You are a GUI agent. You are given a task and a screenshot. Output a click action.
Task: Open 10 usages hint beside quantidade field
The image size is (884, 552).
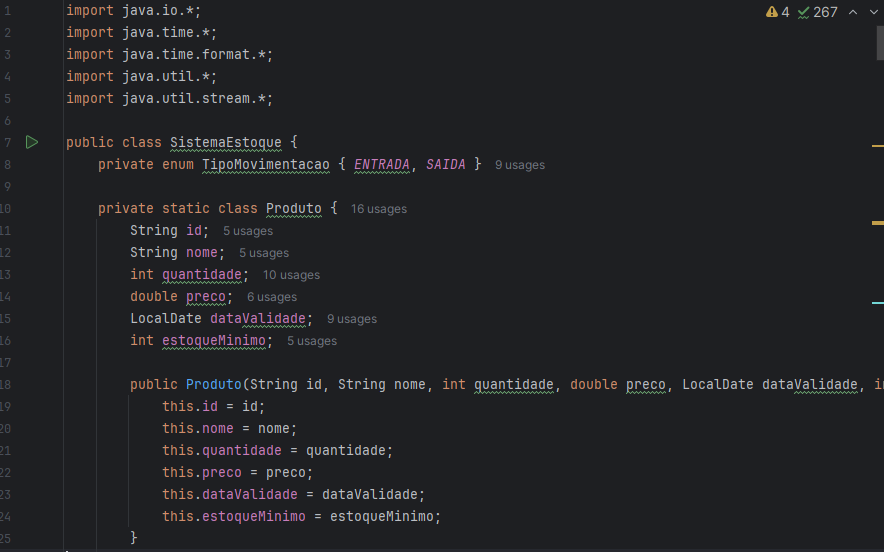coord(291,275)
